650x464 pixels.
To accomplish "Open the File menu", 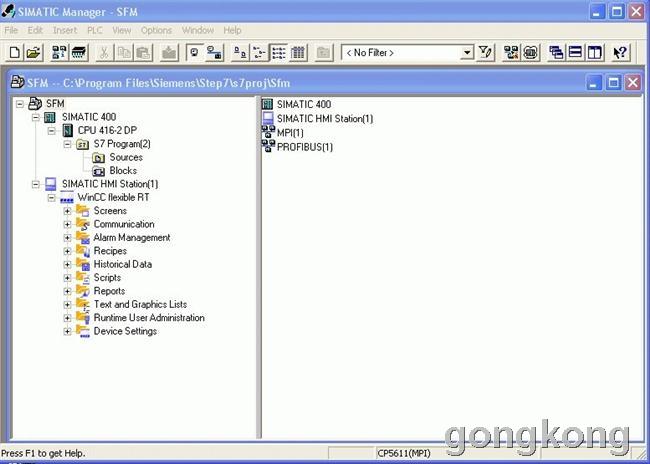I will pyautogui.click(x=11, y=30).
